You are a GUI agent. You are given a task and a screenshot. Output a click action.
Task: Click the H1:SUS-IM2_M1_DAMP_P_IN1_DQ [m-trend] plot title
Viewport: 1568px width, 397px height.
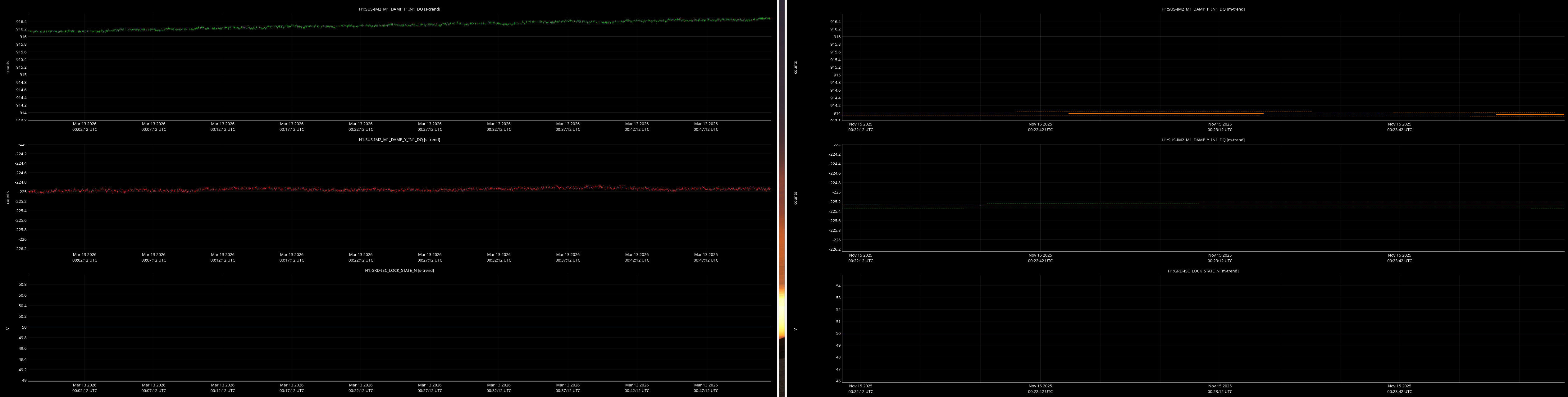tap(1202, 9)
